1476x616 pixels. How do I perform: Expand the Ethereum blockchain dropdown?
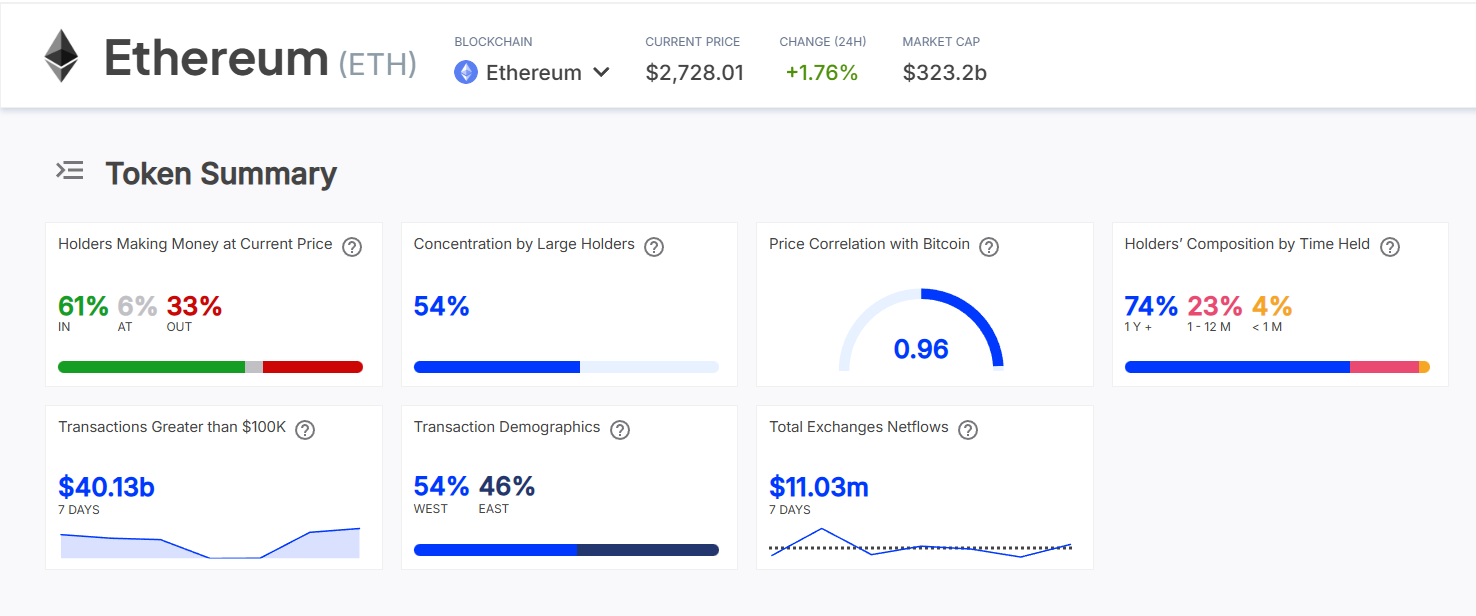click(532, 72)
